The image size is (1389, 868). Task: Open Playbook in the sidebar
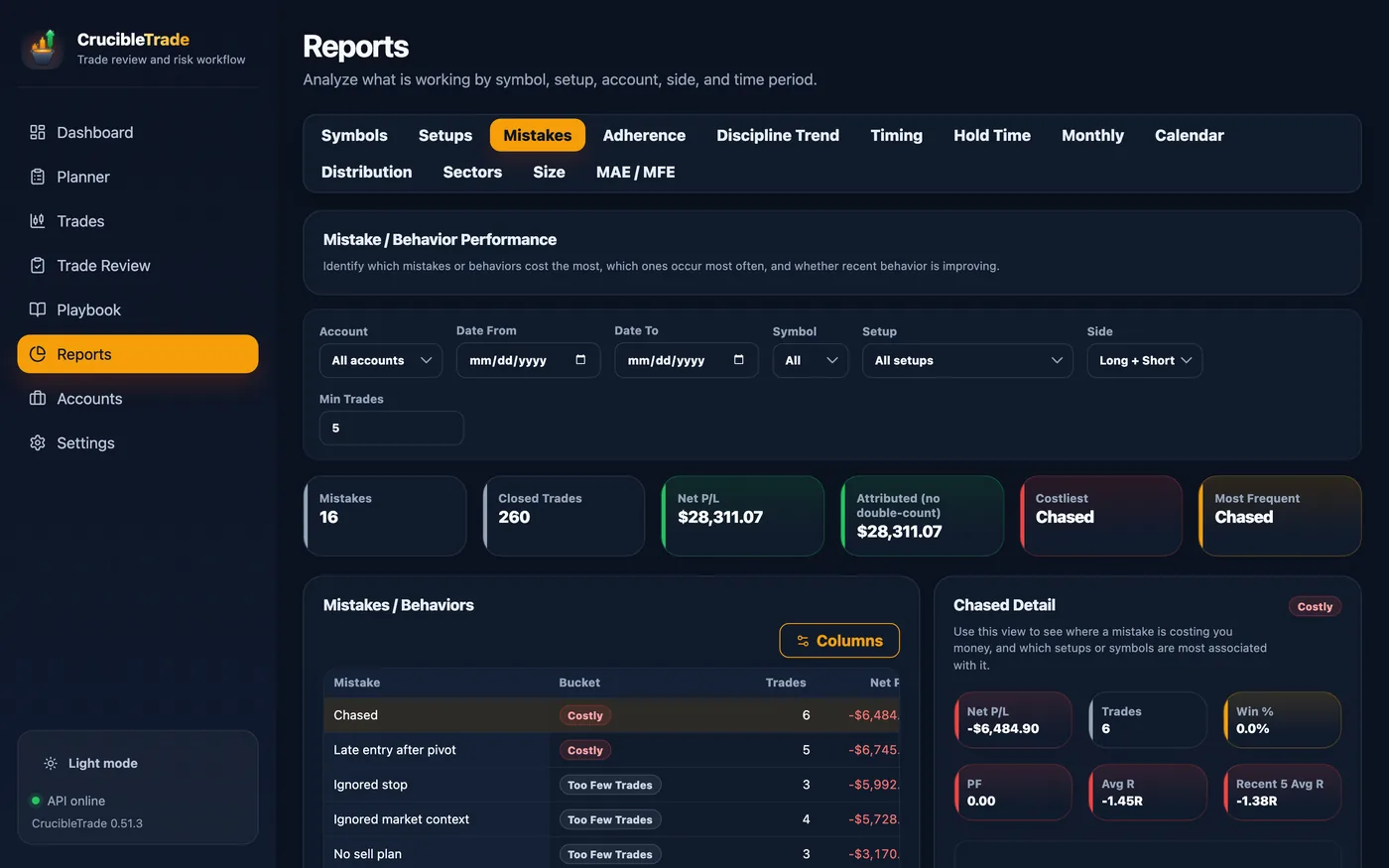coord(138,310)
